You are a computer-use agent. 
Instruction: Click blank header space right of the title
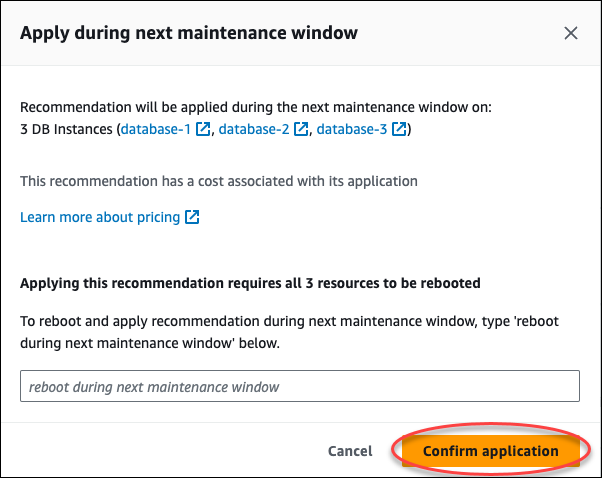click(460, 33)
